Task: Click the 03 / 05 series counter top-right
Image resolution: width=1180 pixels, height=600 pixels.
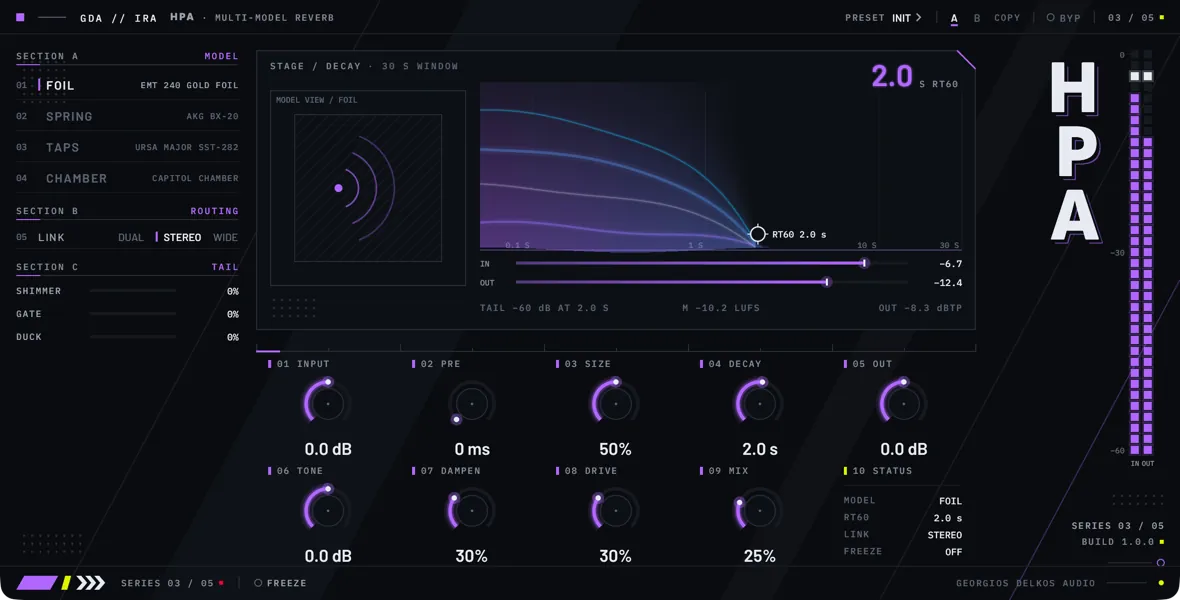Action: click(x=1130, y=17)
